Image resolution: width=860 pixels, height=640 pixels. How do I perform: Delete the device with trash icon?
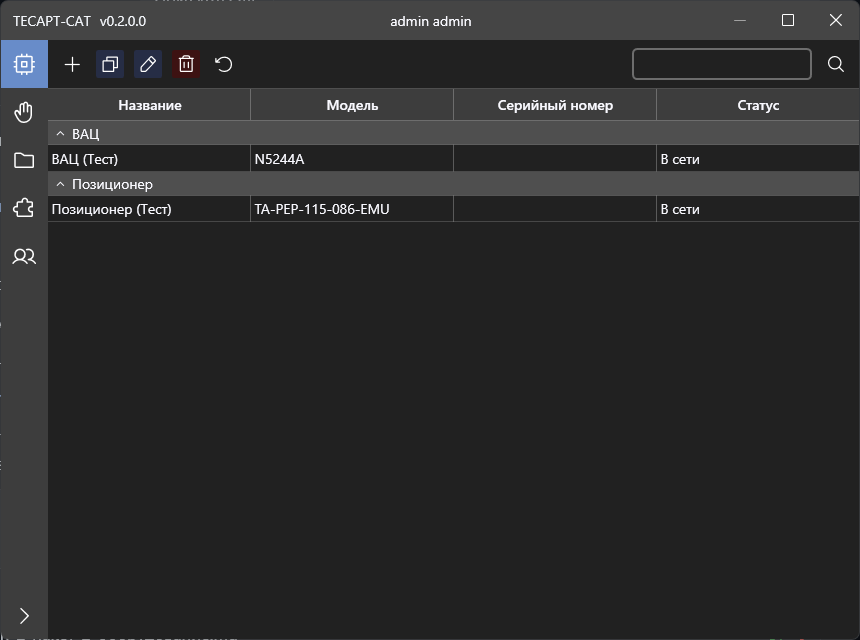click(186, 65)
